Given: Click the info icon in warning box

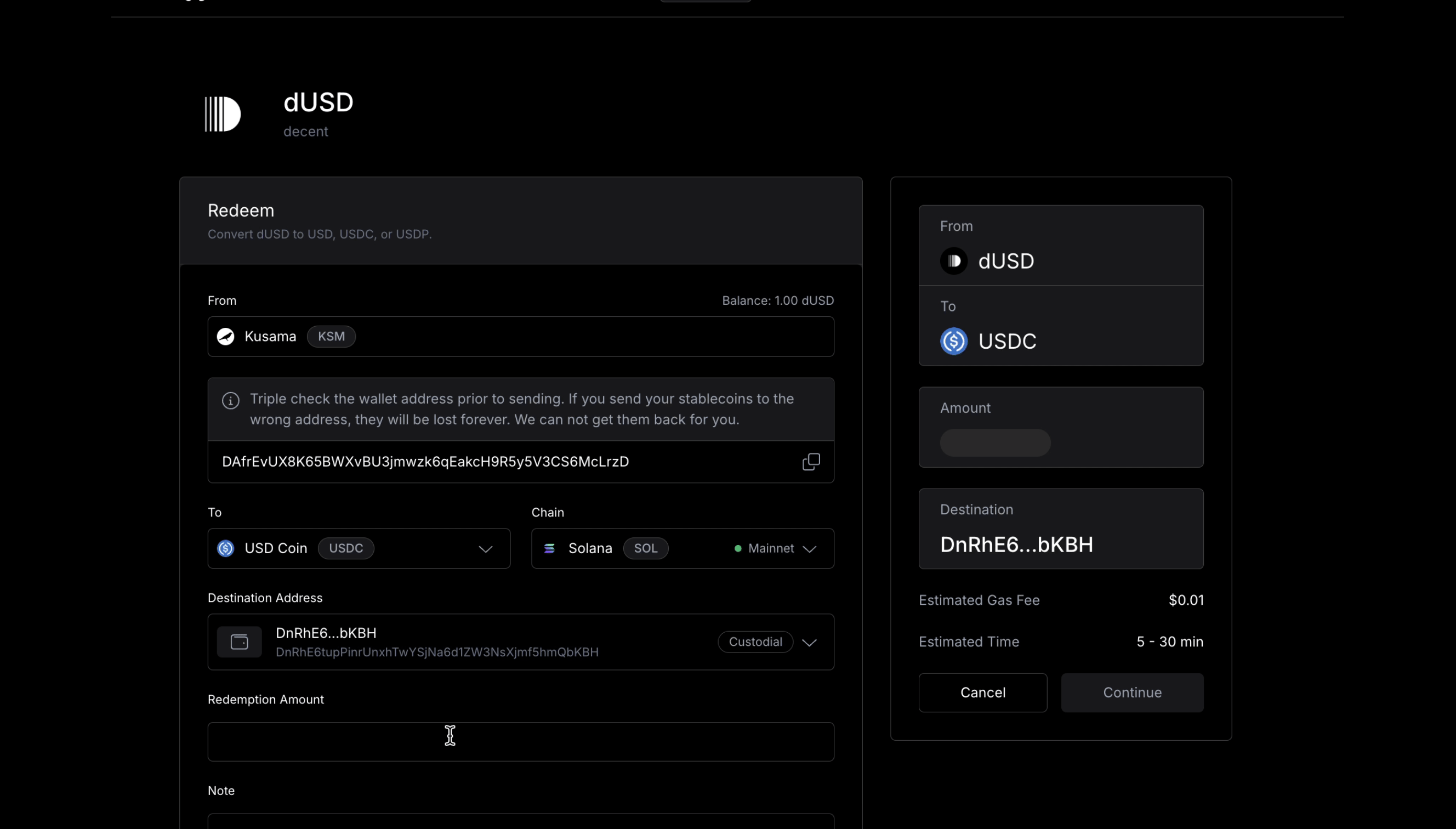Looking at the screenshot, I should tap(231, 401).
